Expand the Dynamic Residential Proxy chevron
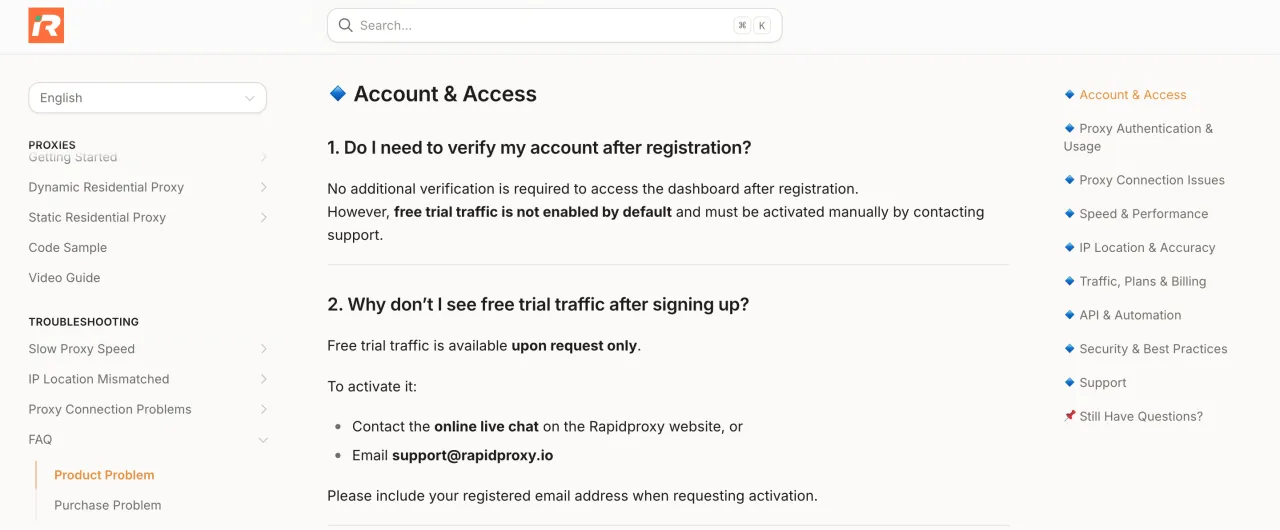Screen dimensions: 1280x530 coord(263,187)
